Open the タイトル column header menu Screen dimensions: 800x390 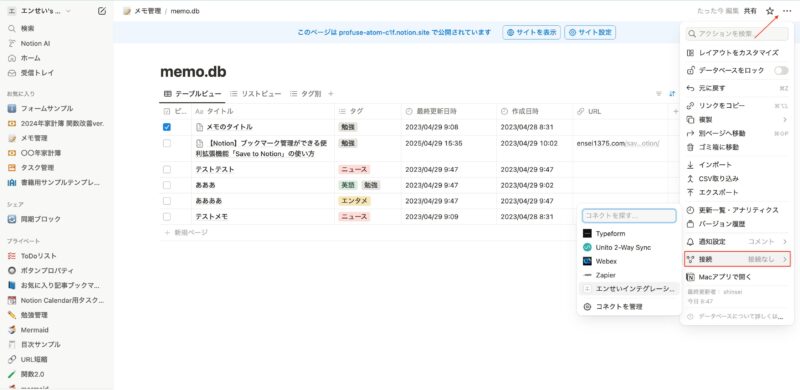[x=263, y=111]
